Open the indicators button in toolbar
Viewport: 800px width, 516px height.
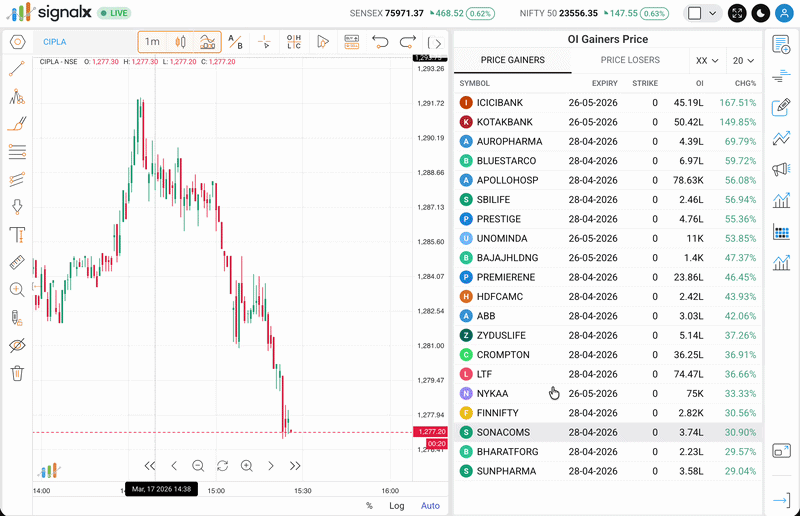point(208,42)
